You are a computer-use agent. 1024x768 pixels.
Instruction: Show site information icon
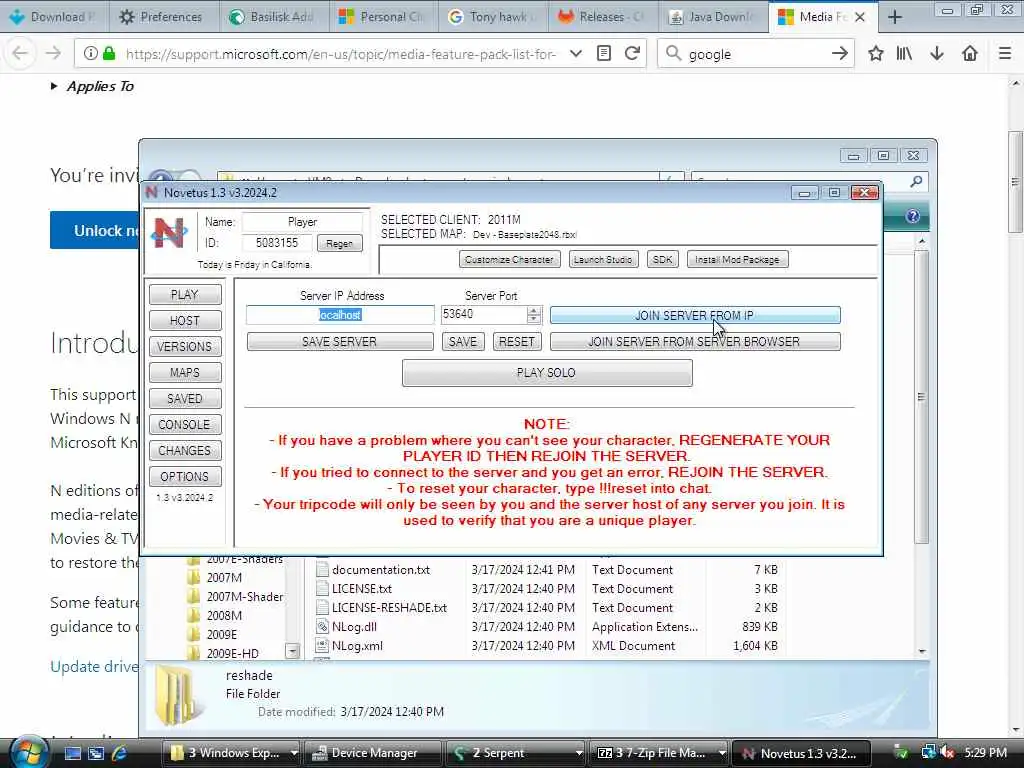click(91, 54)
